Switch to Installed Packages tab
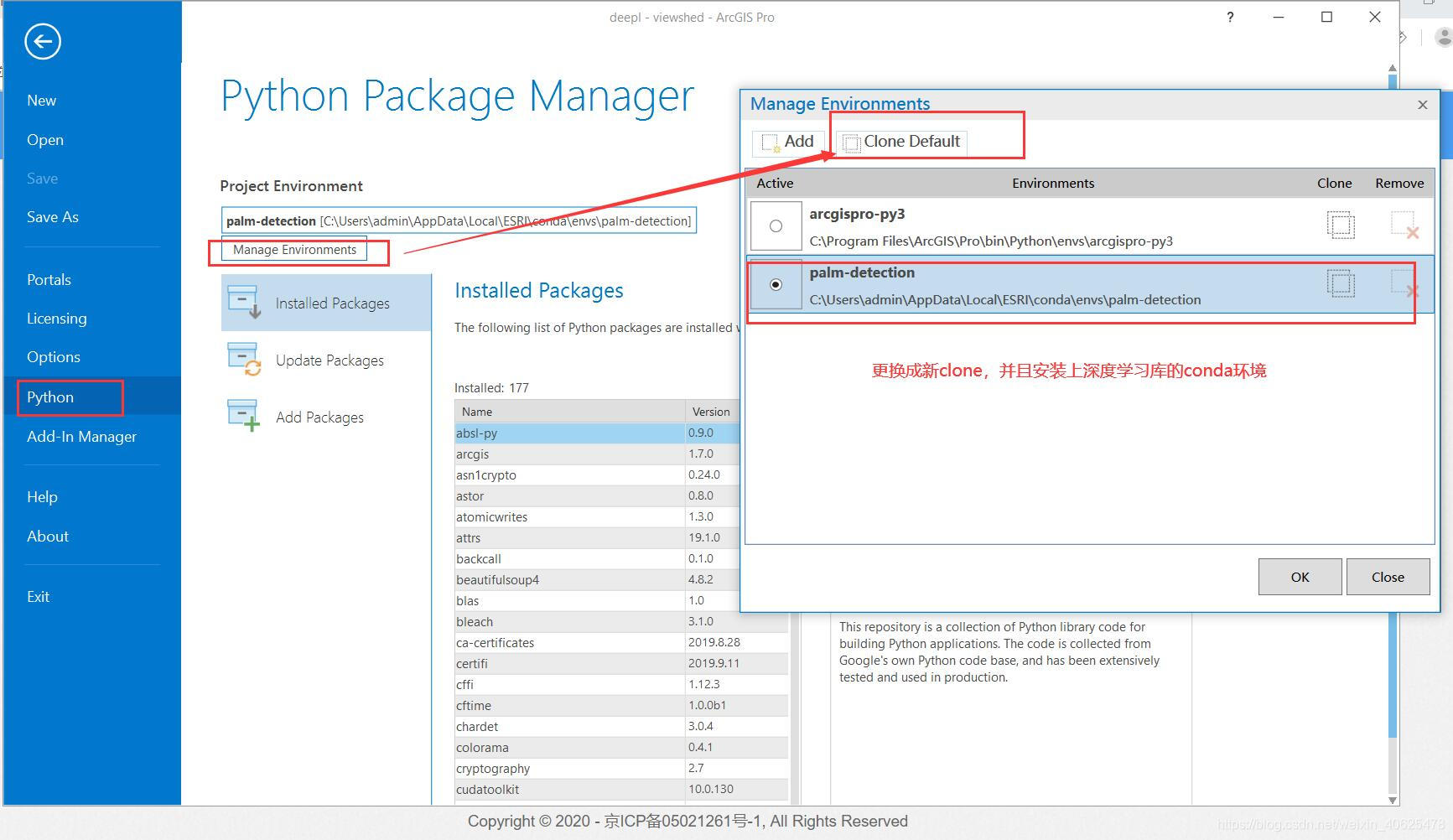1453x840 pixels. coord(326,303)
